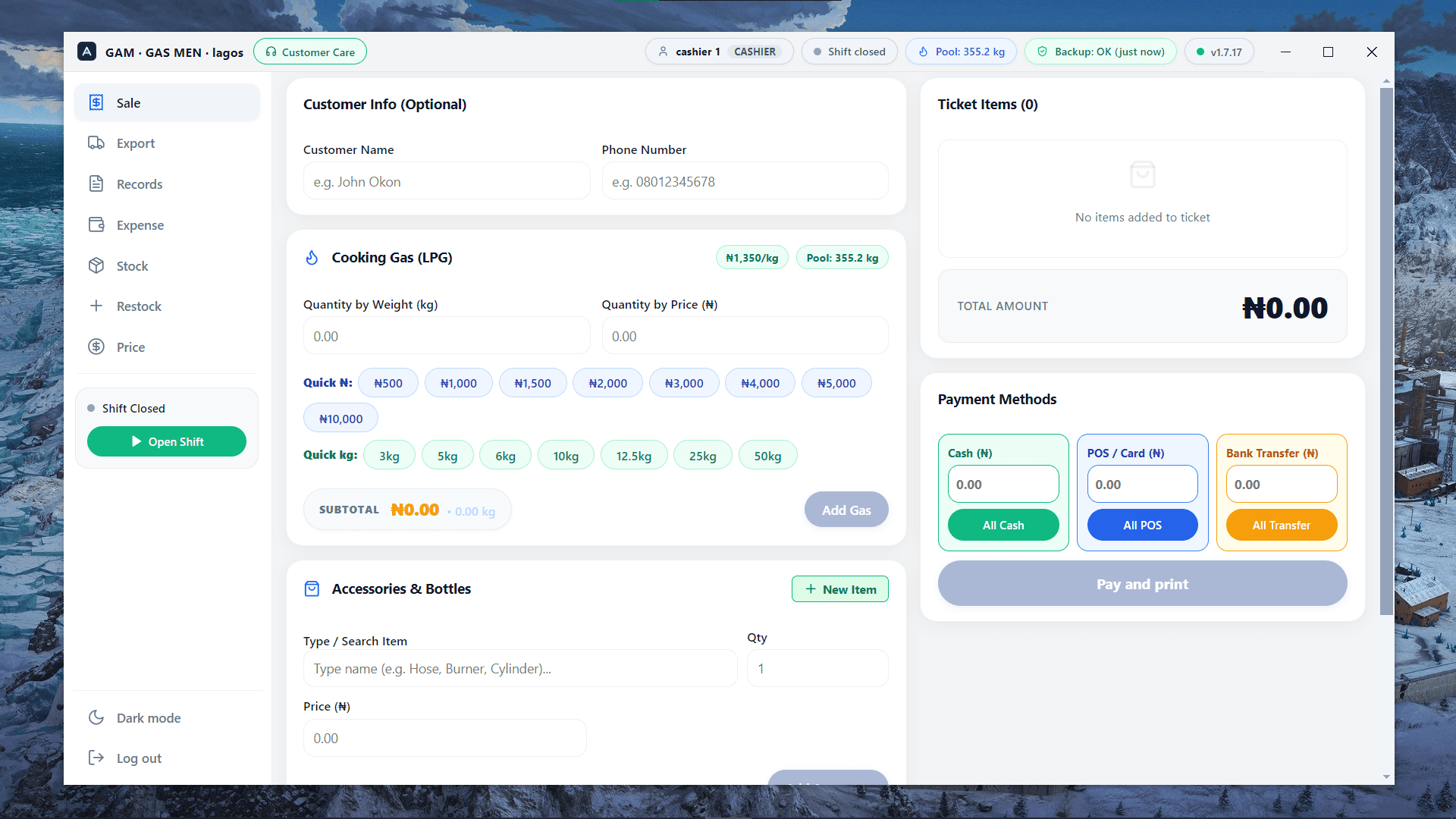This screenshot has height=819, width=1456.
Task: Choose quick weight 12.5kg
Action: coord(633,456)
